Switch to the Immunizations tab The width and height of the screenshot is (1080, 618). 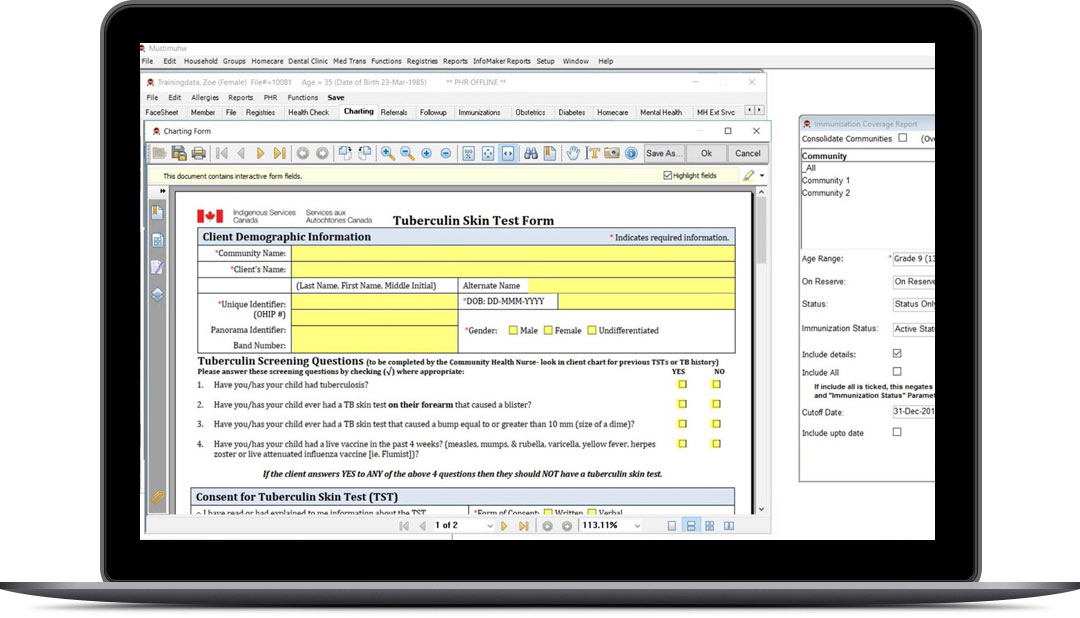coord(479,113)
